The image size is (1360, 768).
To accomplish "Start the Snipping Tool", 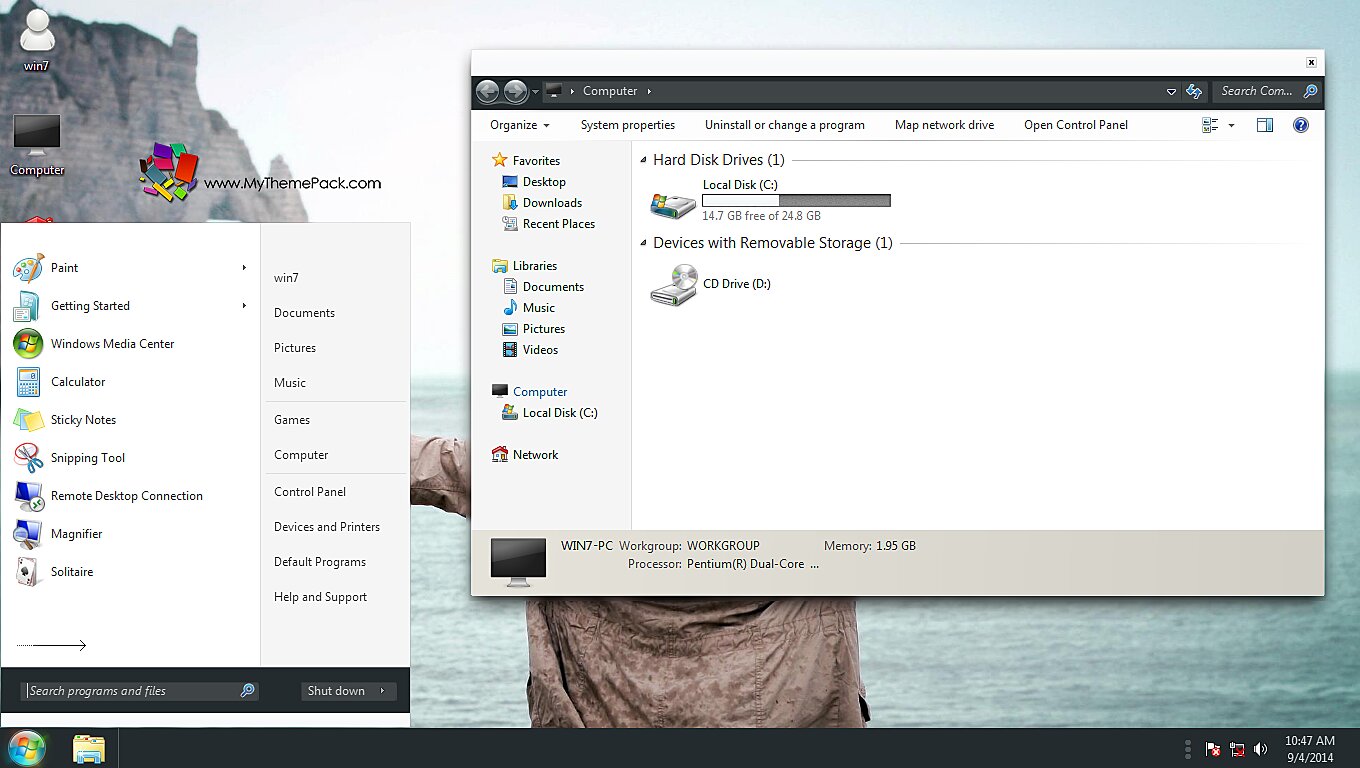I will (87, 458).
